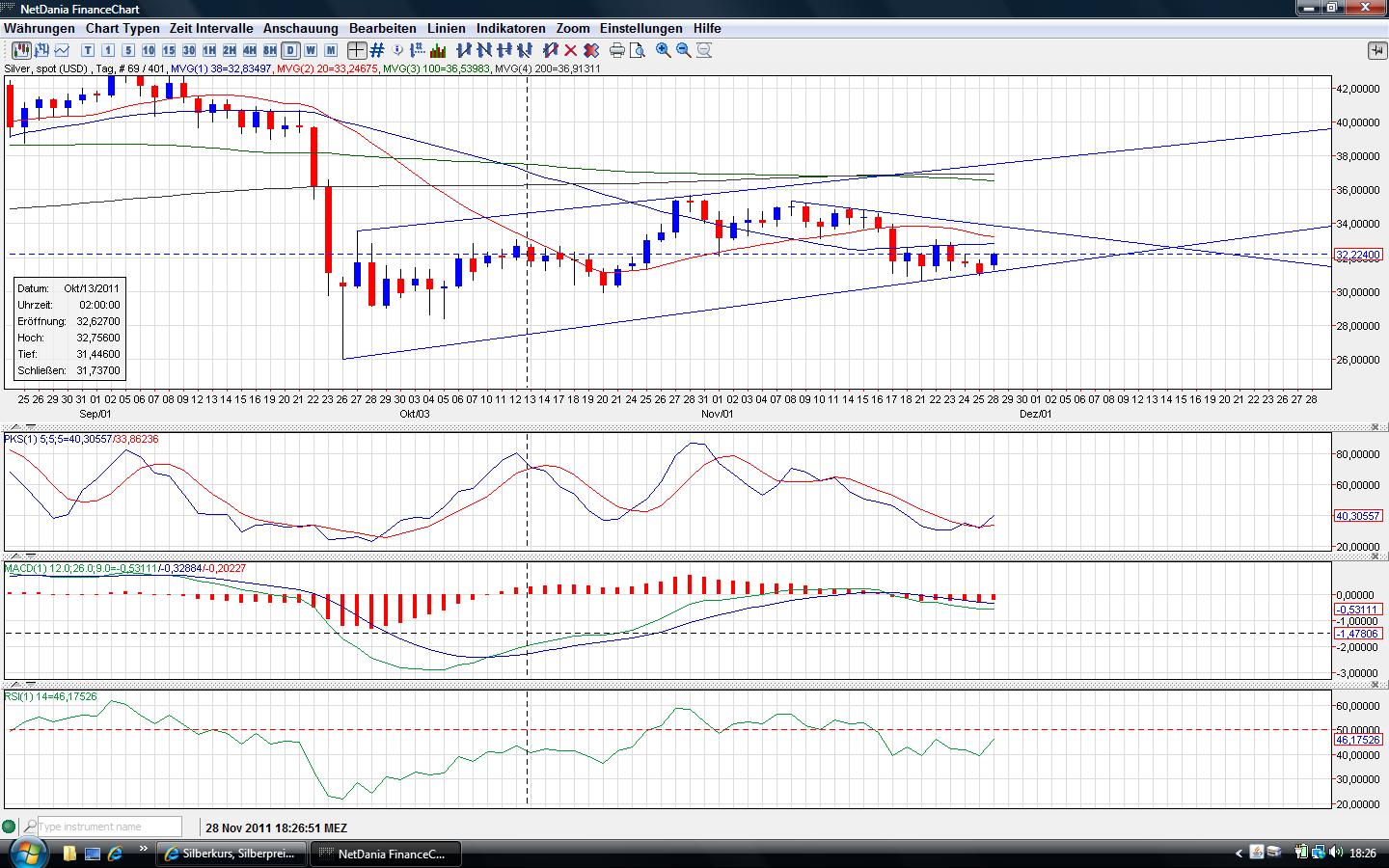Open the Indikatoren menu
The height and width of the screenshot is (868, 1389).
[x=510, y=28]
